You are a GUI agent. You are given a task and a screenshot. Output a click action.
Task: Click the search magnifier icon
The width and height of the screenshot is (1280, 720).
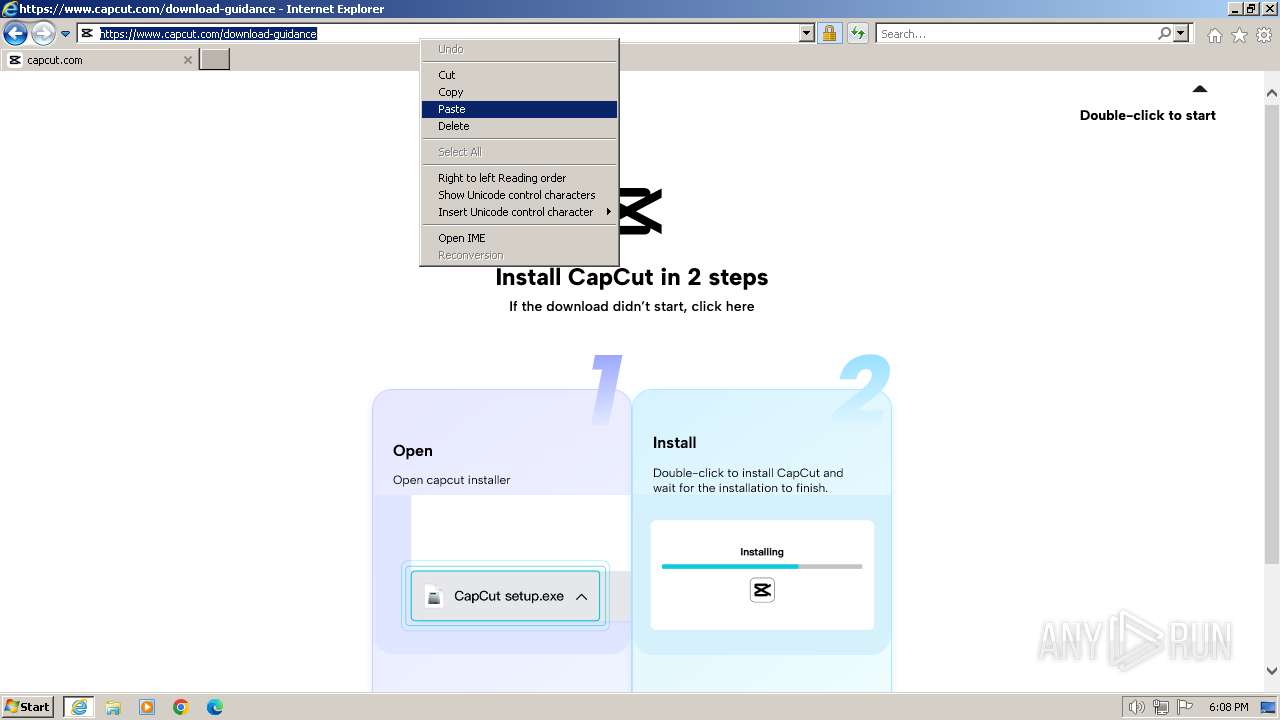[1164, 34]
